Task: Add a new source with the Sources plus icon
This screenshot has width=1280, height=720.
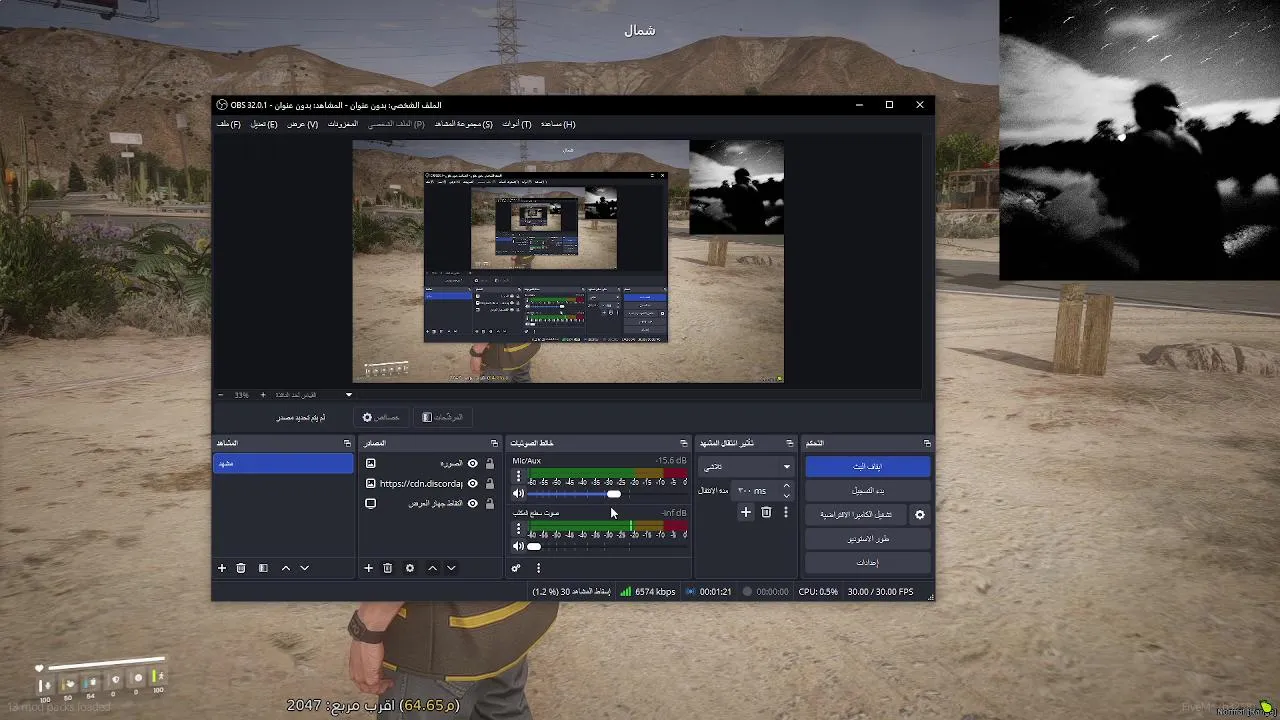Action: click(x=368, y=568)
